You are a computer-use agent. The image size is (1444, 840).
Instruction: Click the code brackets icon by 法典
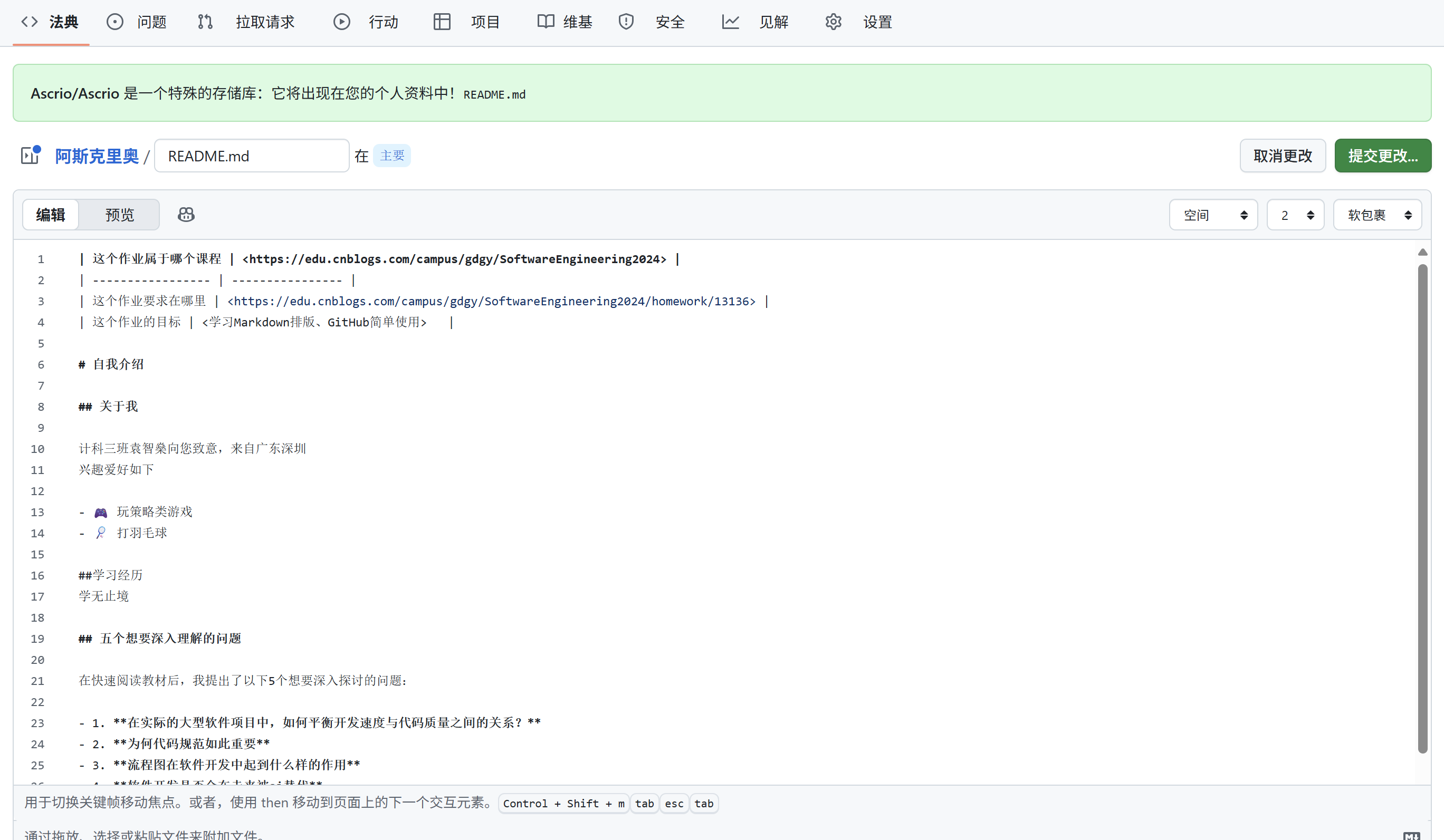[x=29, y=22]
